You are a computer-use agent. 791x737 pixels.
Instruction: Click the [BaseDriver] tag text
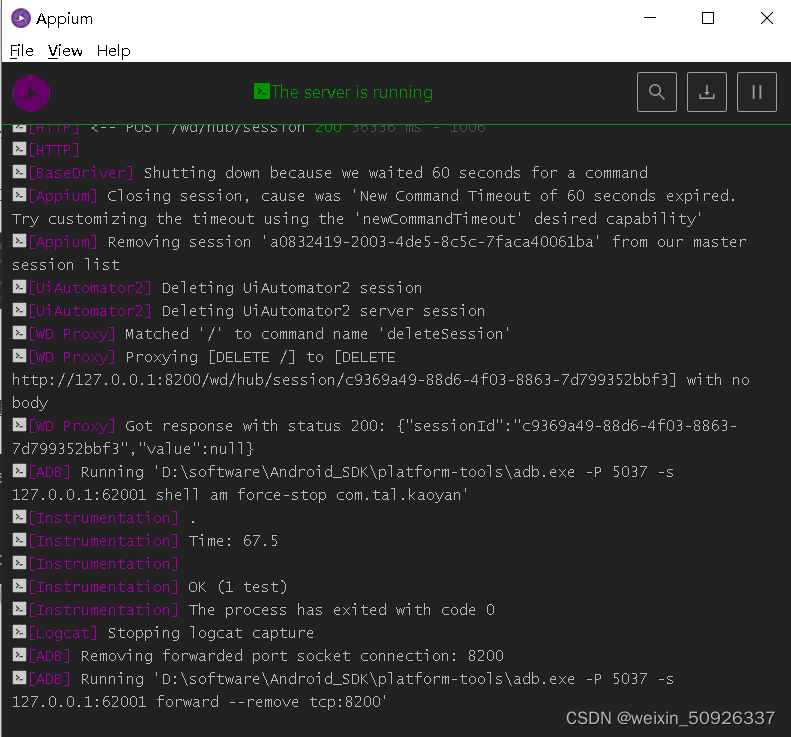81,173
